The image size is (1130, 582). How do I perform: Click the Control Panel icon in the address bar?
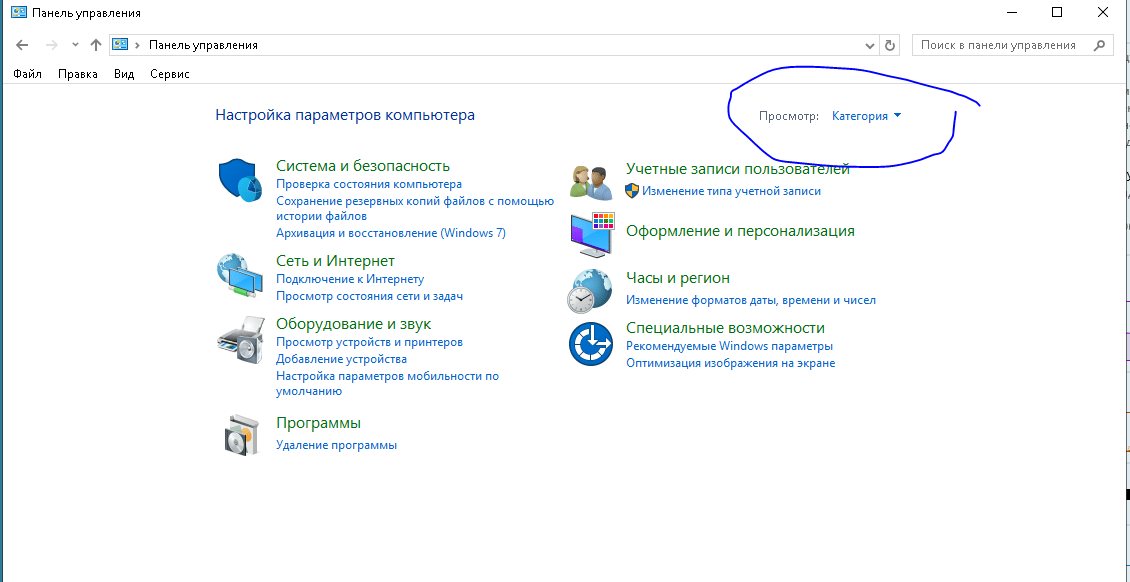click(120, 45)
